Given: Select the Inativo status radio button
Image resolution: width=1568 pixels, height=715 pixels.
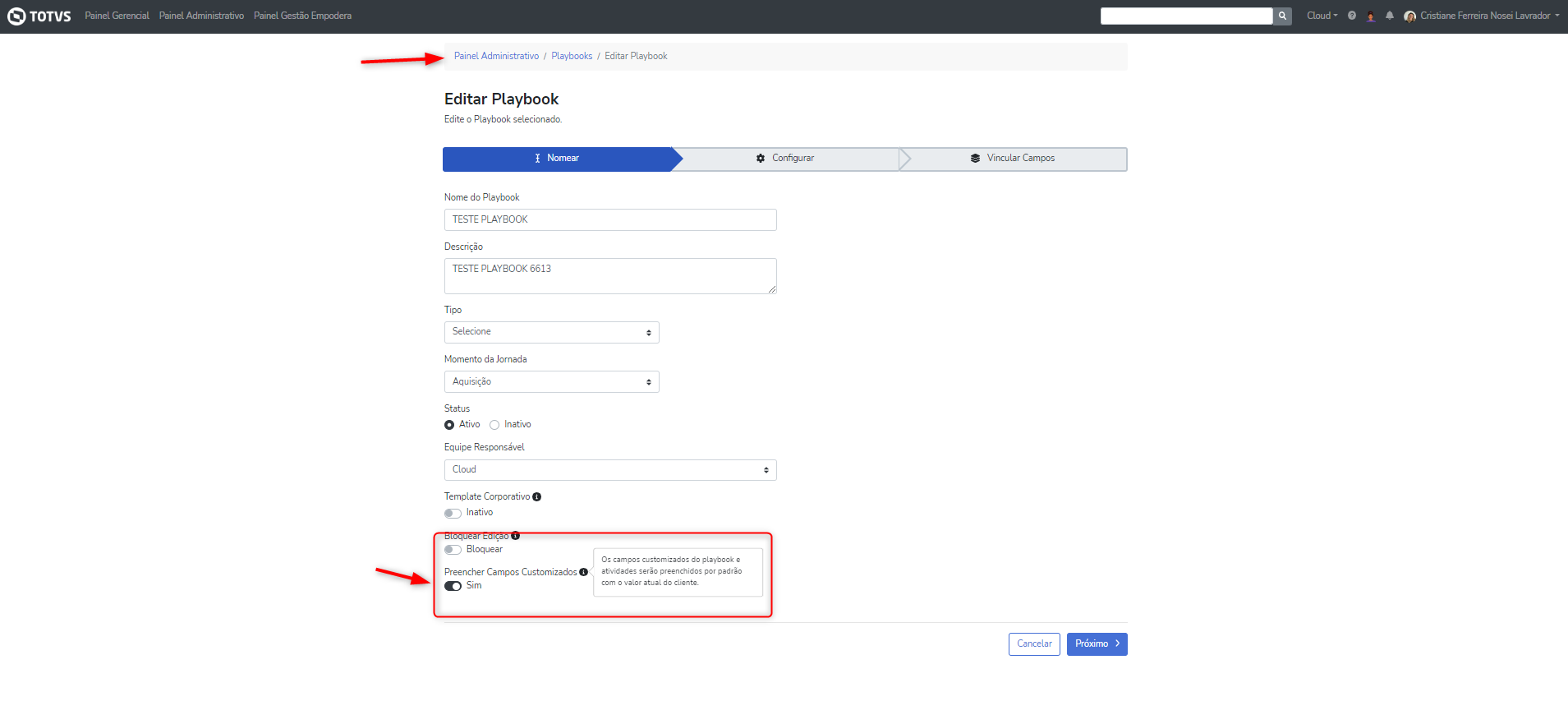Looking at the screenshot, I should [x=494, y=425].
